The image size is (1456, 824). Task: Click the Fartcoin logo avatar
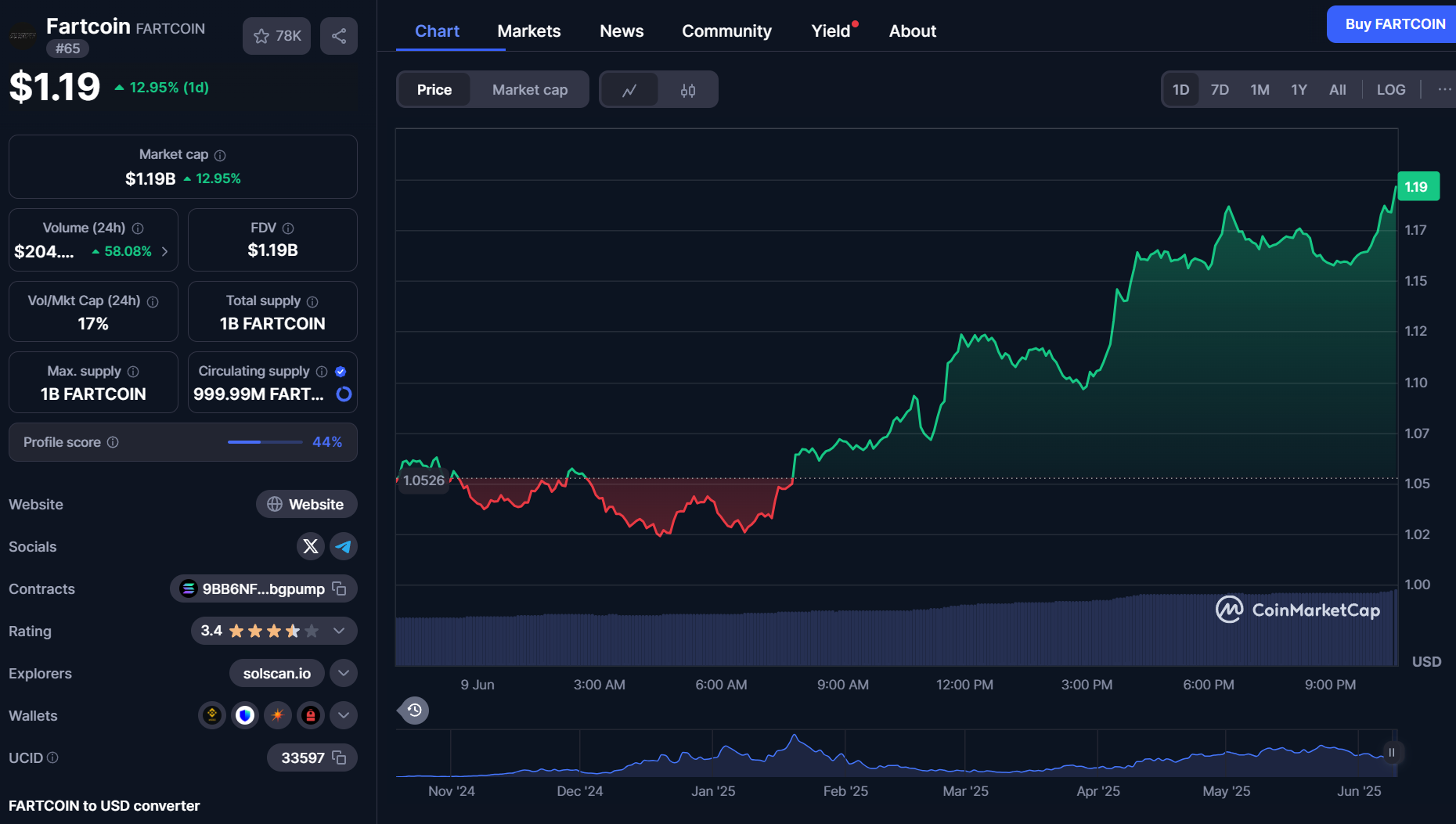(23, 36)
